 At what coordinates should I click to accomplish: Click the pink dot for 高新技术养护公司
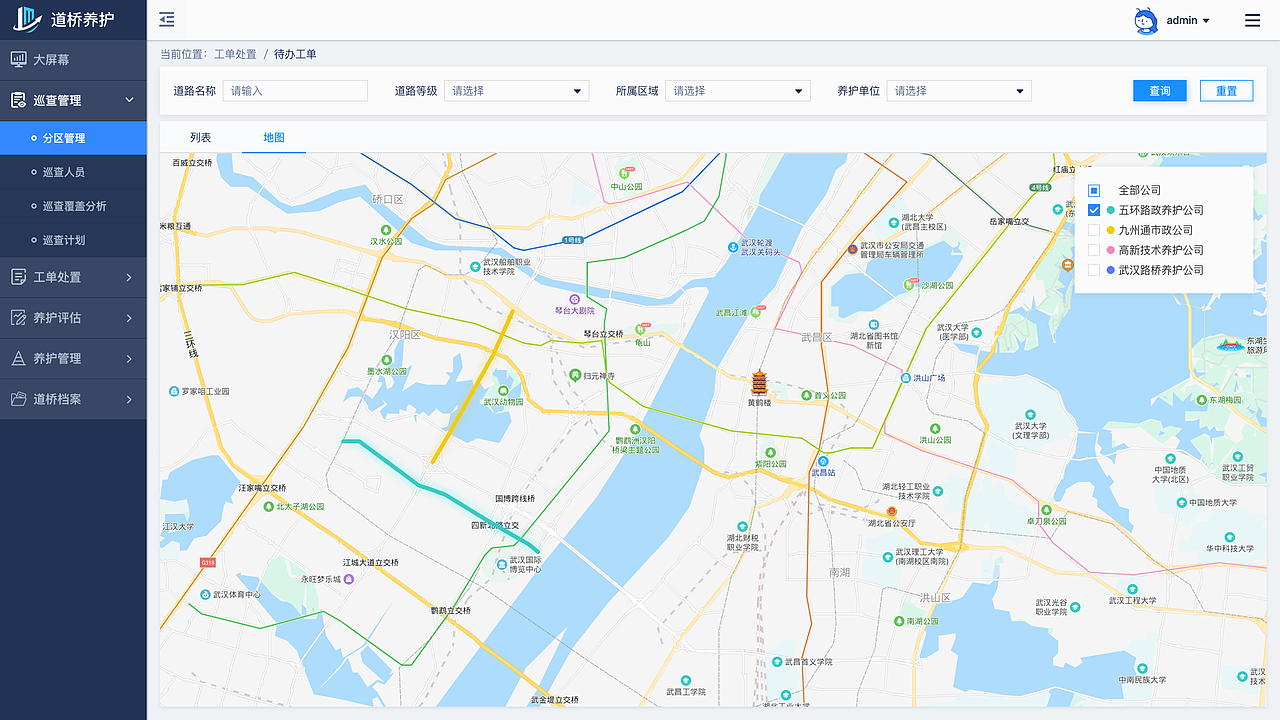1110,250
